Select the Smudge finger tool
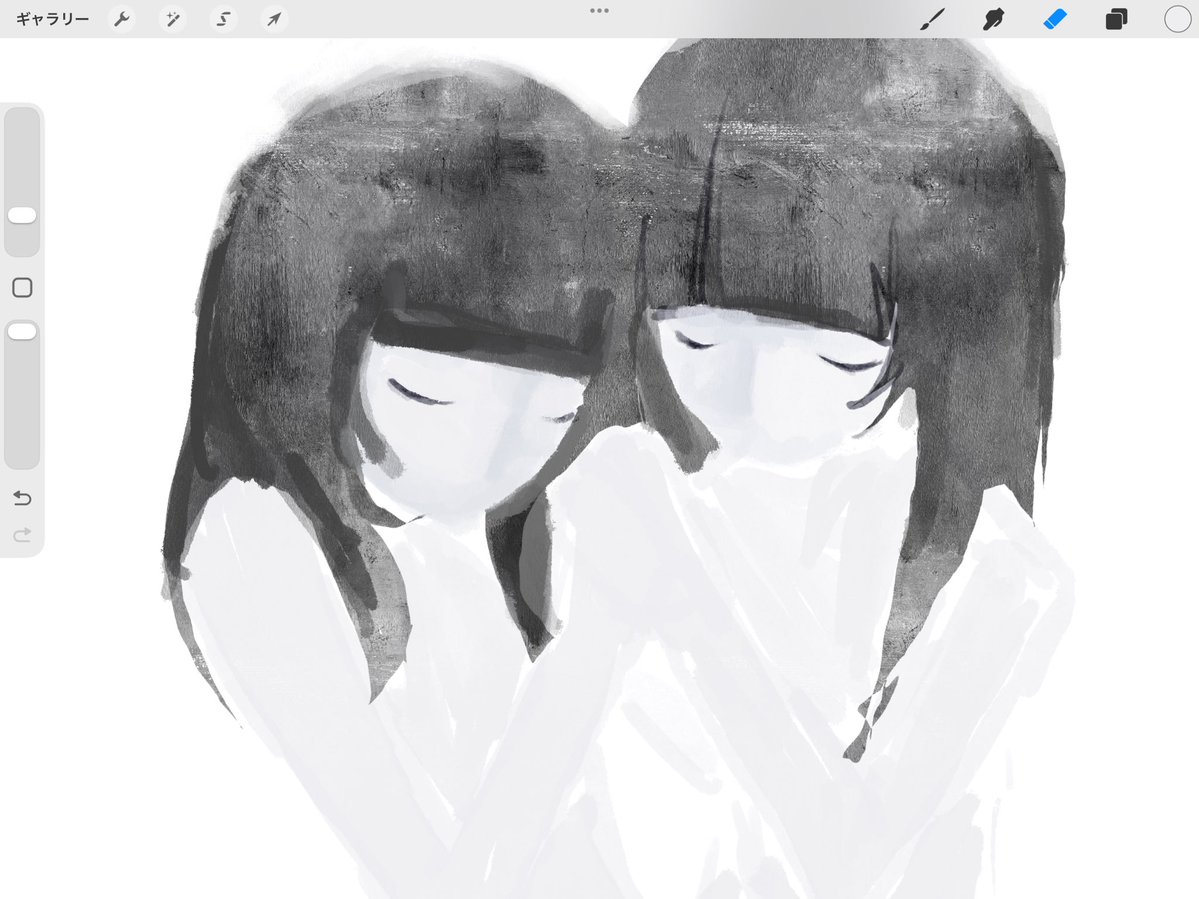The height and width of the screenshot is (899, 1199). pyautogui.click(x=993, y=19)
